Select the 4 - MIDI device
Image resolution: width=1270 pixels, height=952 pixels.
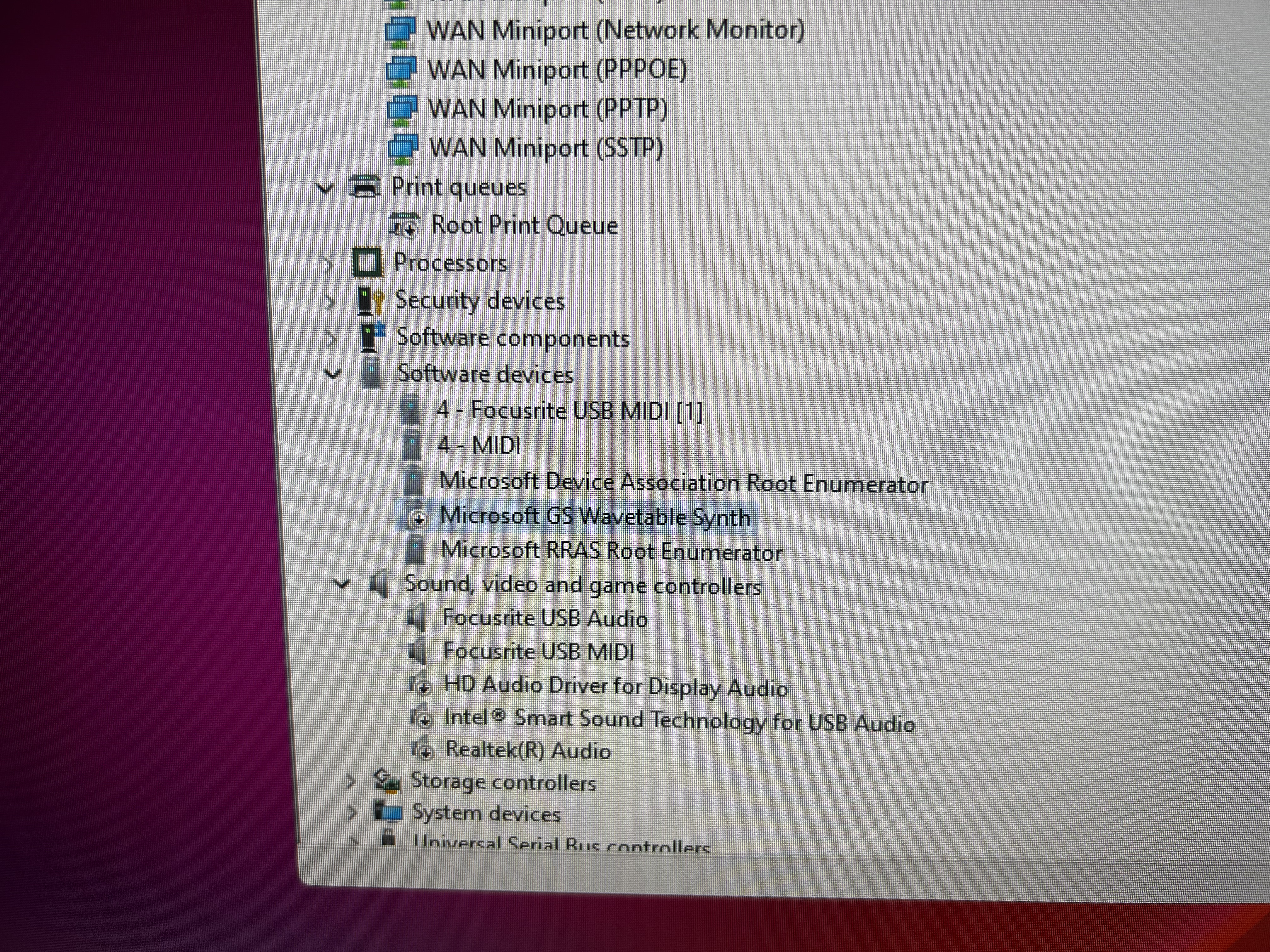(x=479, y=445)
